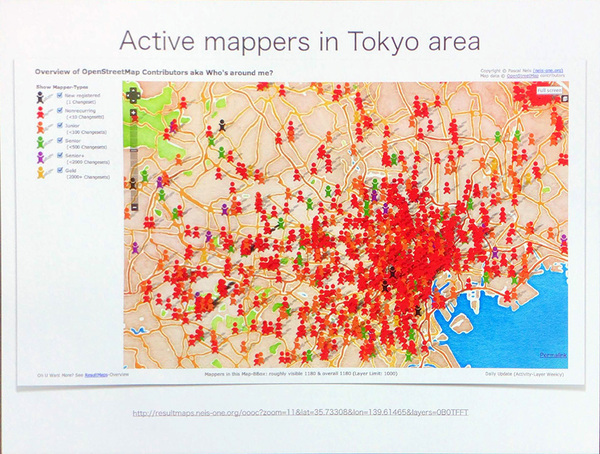Click the purple Senior+ mapper legend icon
Viewport: 600px width, 454px height.
(x=42, y=157)
